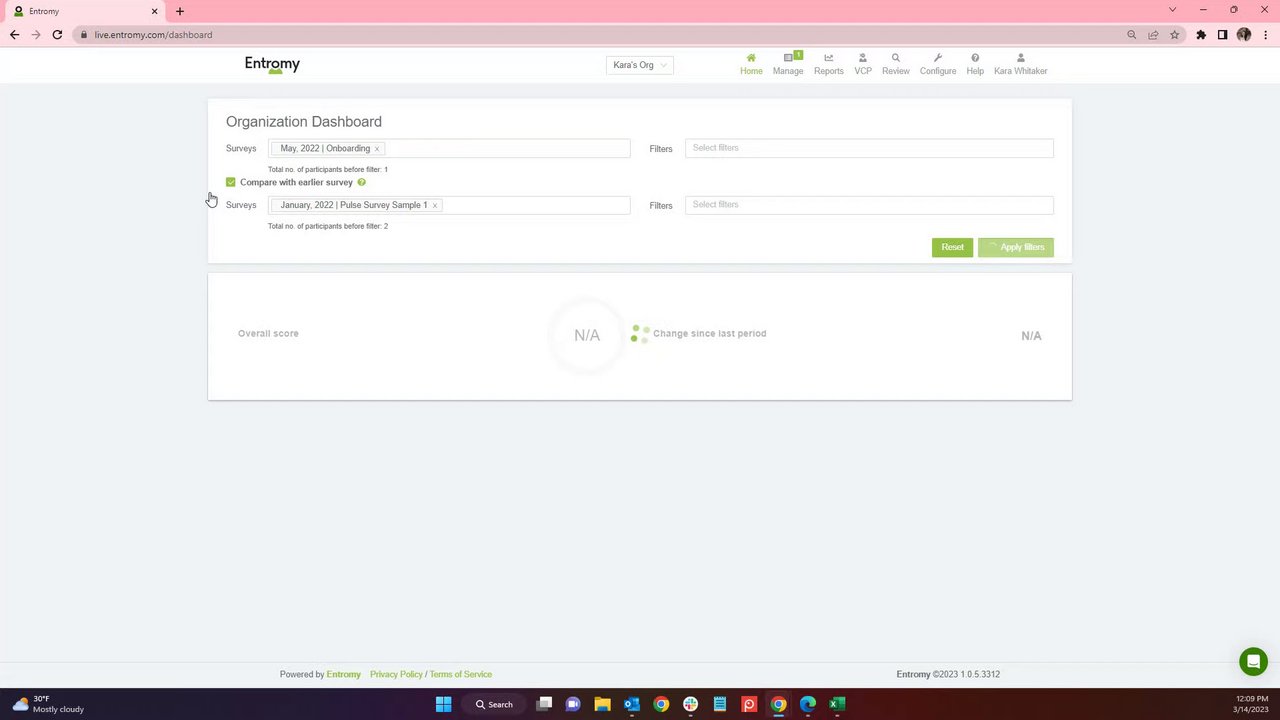
Task: Open the Terms of Service link
Action: point(461,674)
